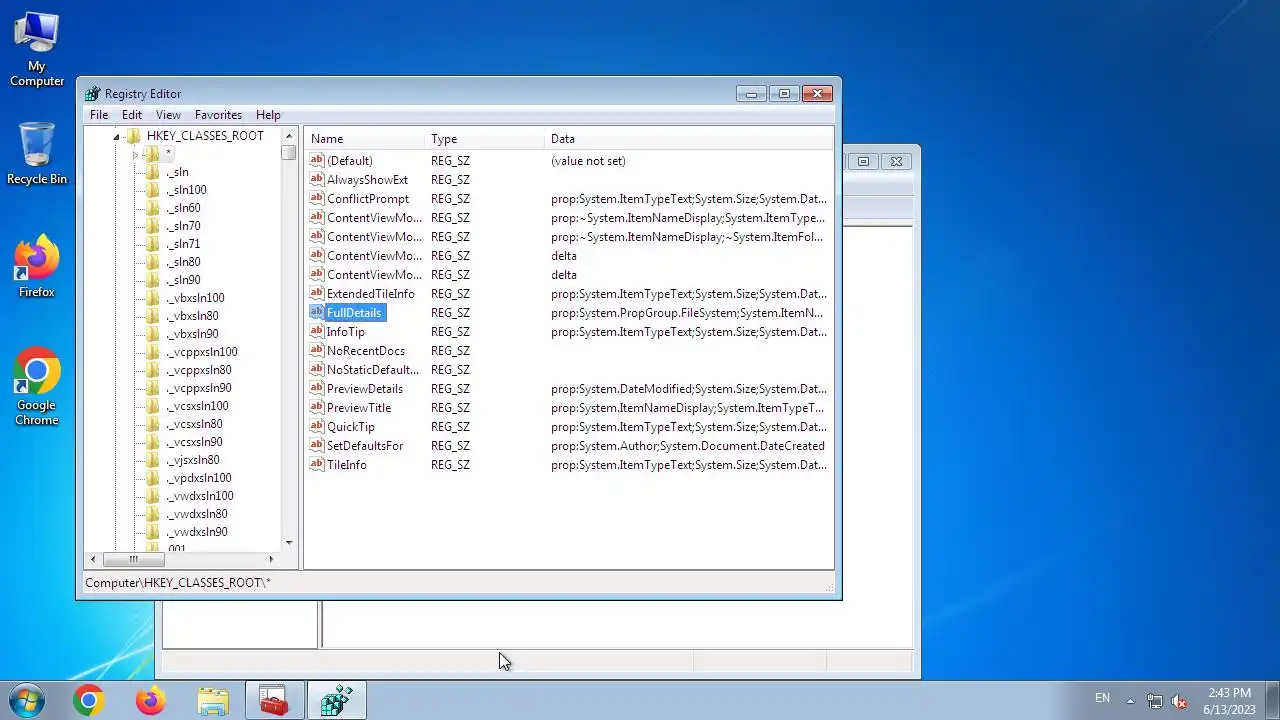Click the tree pane scroll left arrow
The image size is (1280, 720).
tap(93, 559)
